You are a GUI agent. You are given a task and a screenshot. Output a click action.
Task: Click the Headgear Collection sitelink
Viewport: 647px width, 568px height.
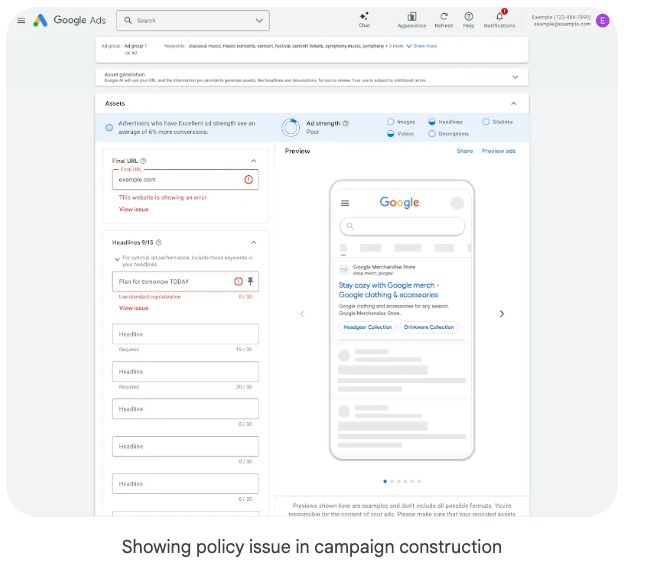coord(368,327)
